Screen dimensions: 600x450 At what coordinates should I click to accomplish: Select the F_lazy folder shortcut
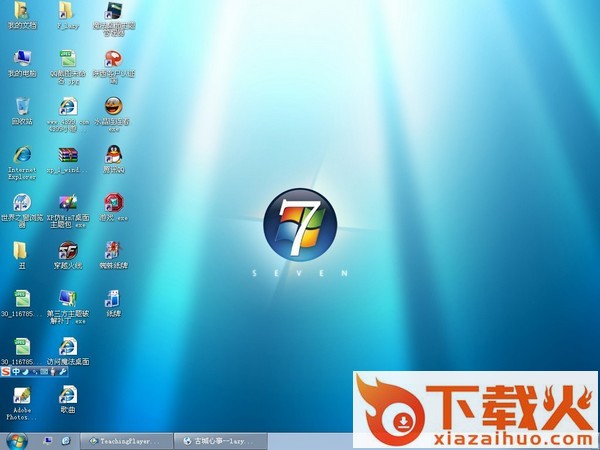pos(67,11)
